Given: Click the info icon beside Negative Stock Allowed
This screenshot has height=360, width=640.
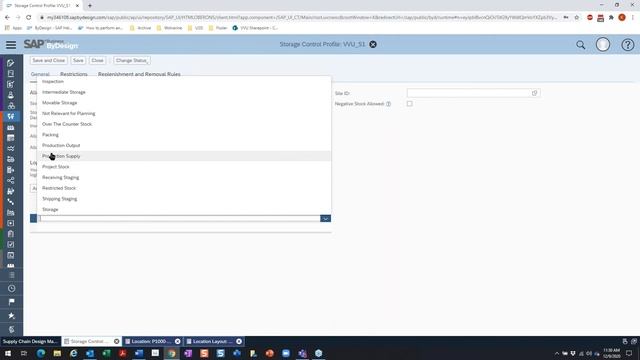Looking at the screenshot, I should (x=388, y=104).
